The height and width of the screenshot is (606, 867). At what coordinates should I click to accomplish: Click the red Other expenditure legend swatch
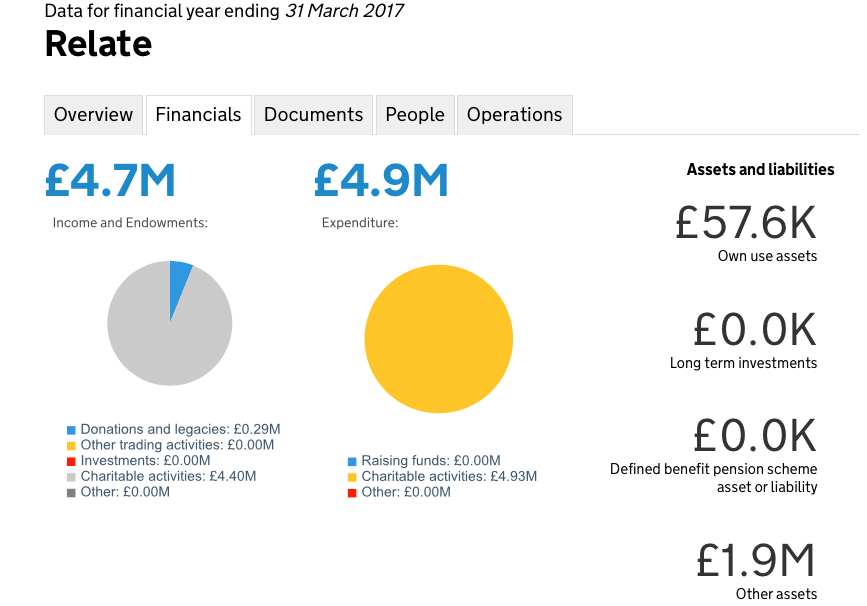(352, 493)
